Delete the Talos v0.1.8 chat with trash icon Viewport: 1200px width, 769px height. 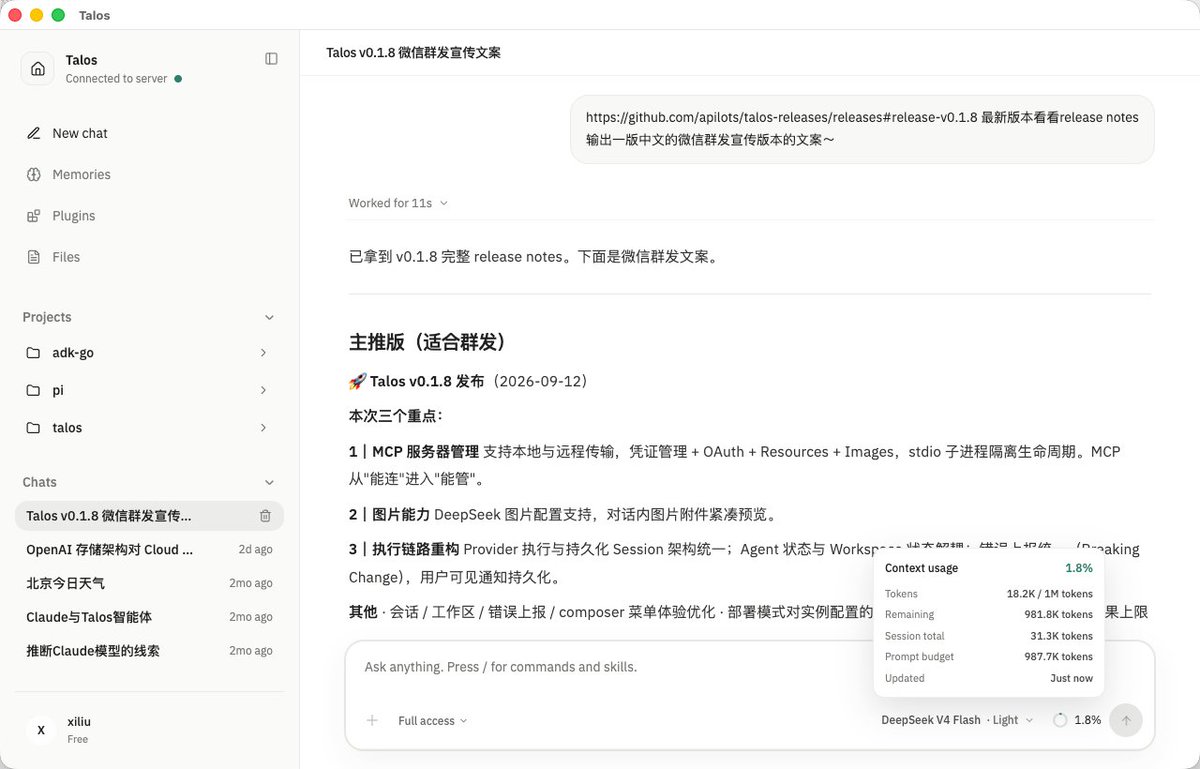click(265, 516)
